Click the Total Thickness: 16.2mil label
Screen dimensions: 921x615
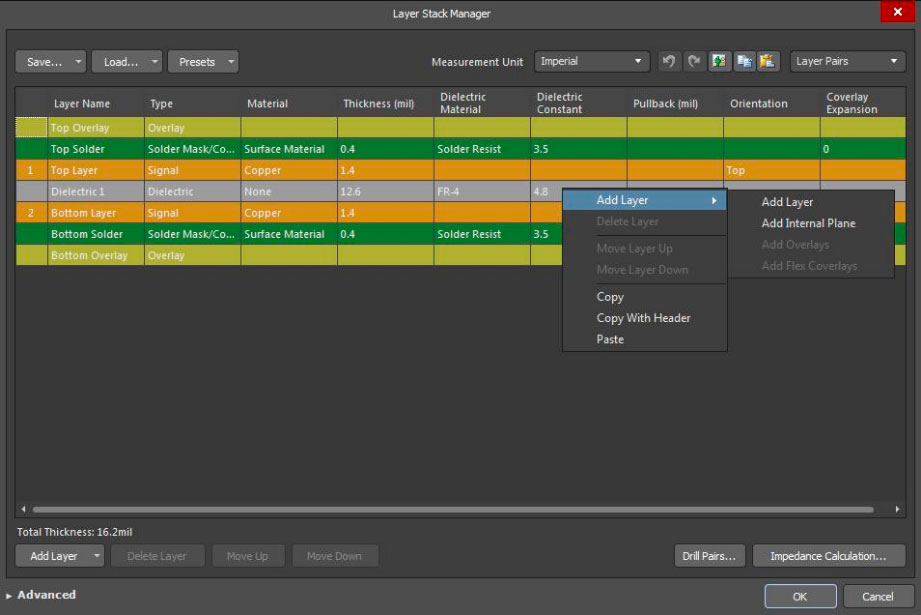75,532
